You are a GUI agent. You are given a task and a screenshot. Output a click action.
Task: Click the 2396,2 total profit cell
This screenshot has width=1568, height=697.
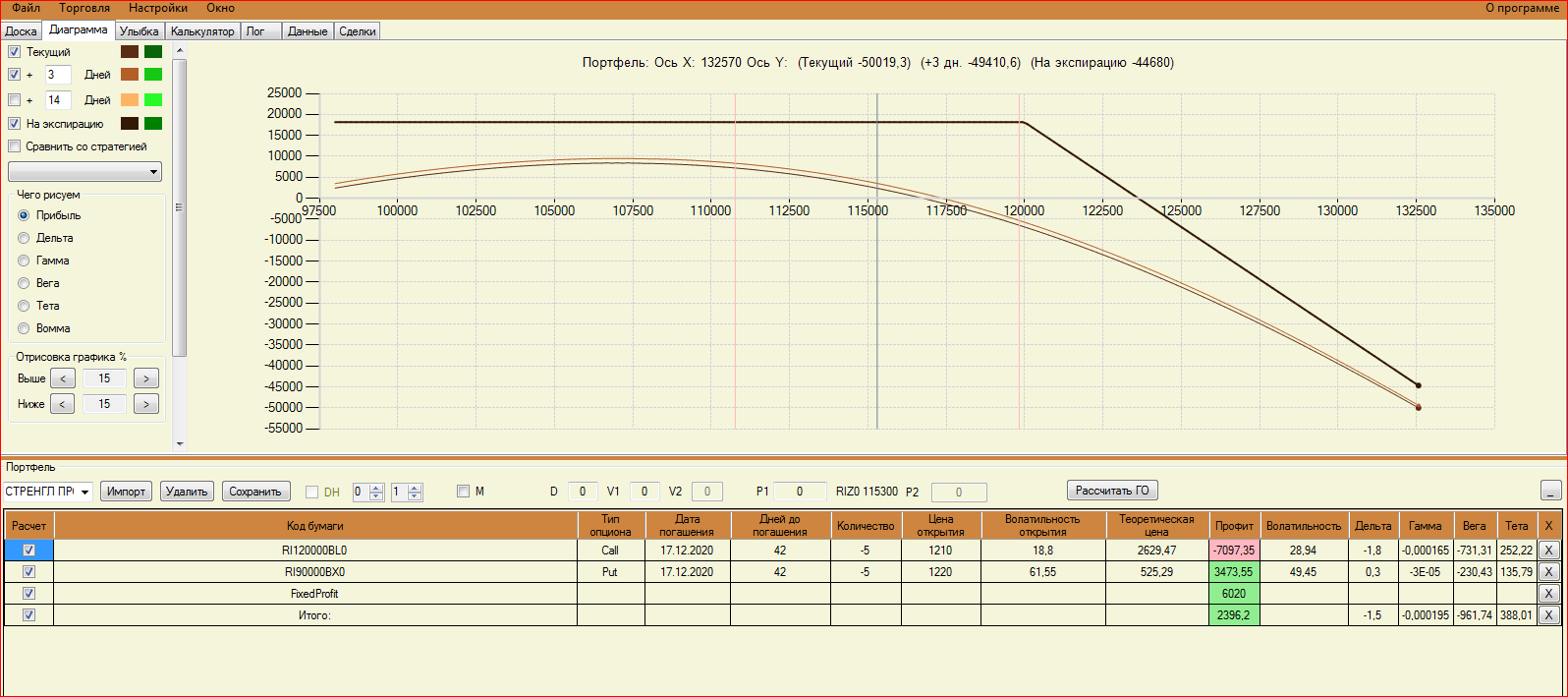[1234, 615]
